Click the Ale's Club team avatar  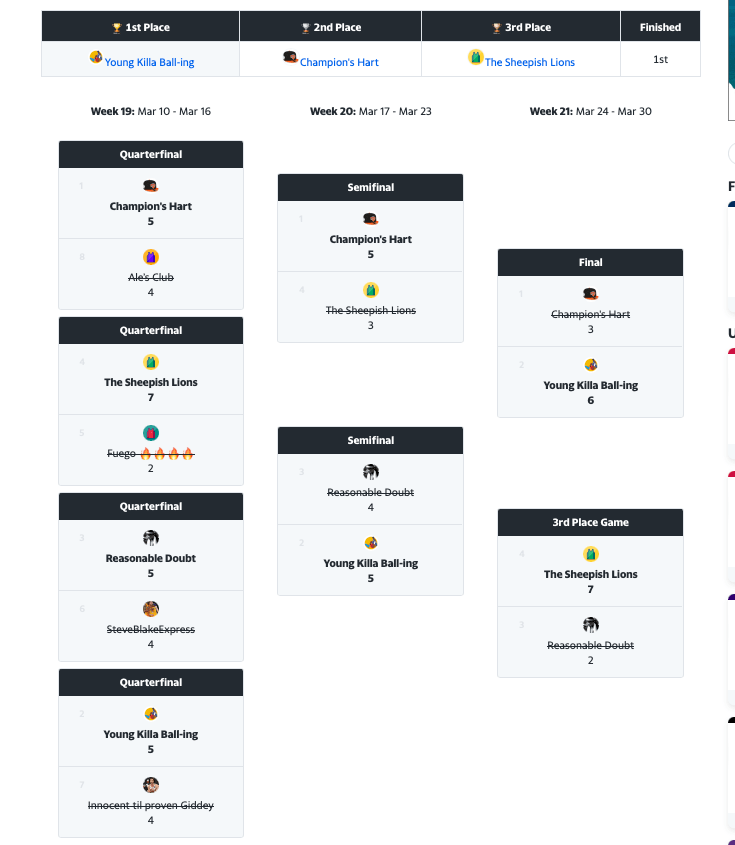click(x=150, y=257)
